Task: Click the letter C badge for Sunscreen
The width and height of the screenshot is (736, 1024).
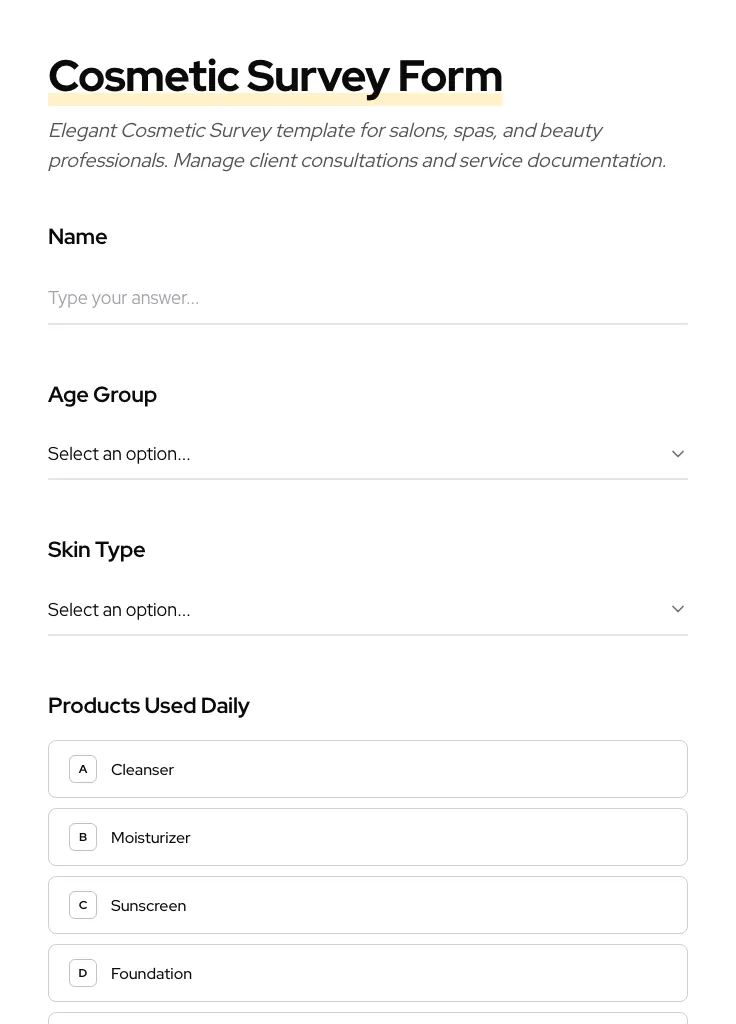Action: point(83,905)
